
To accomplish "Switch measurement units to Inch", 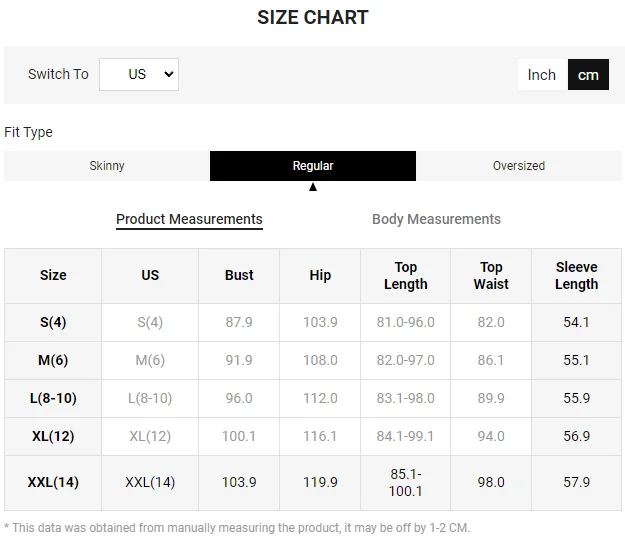I will pos(541,75).
